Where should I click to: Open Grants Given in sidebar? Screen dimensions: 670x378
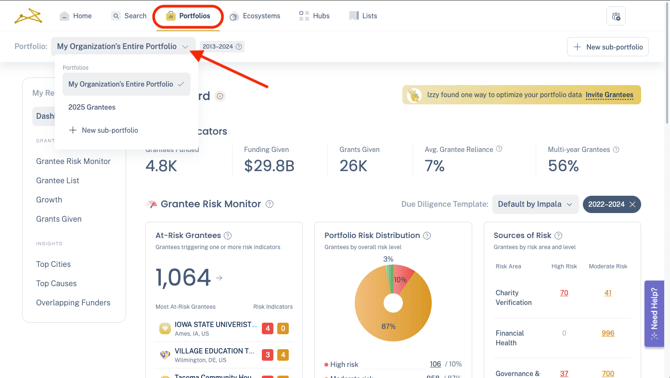[59, 219]
